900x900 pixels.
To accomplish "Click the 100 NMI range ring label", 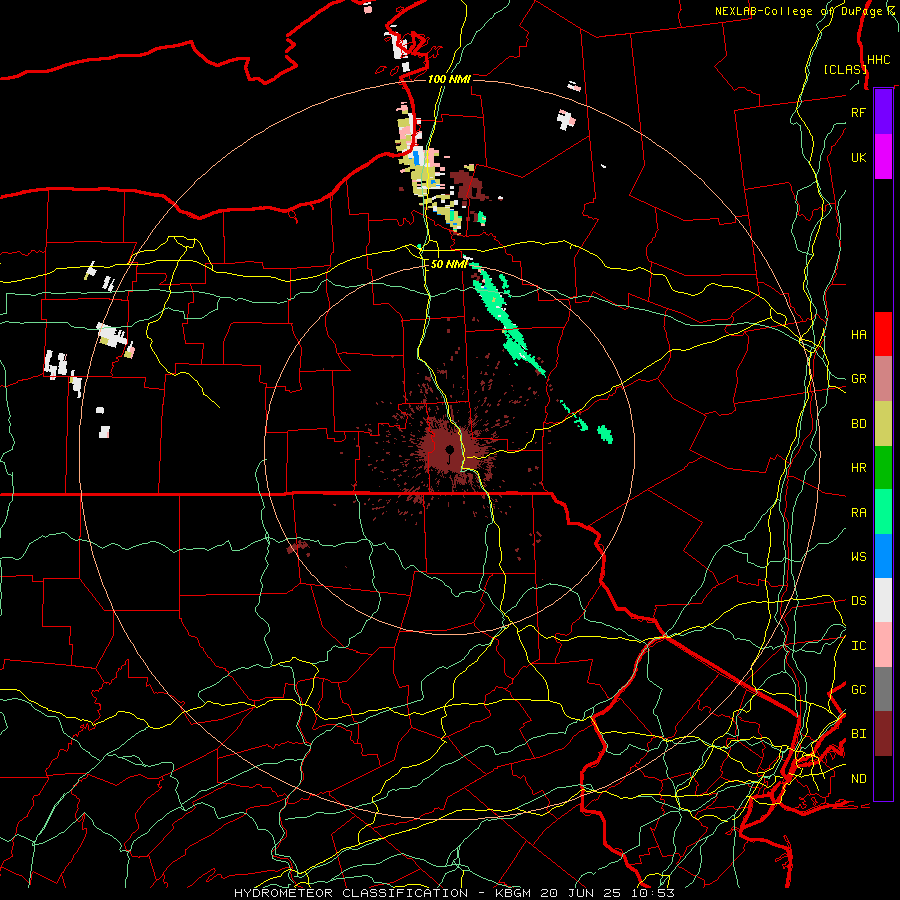I will 449,79.
